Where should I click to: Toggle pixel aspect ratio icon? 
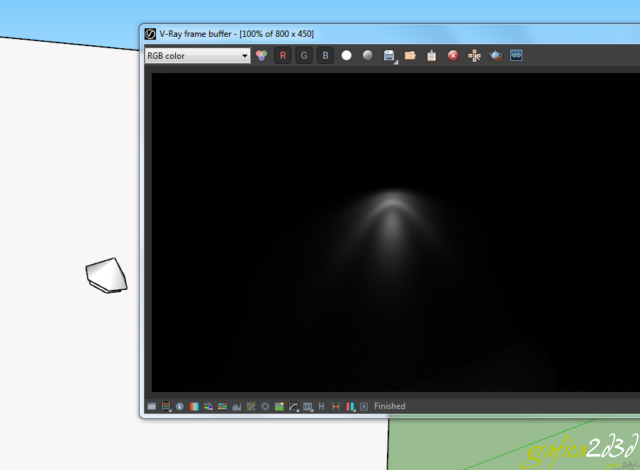point(336,406)
